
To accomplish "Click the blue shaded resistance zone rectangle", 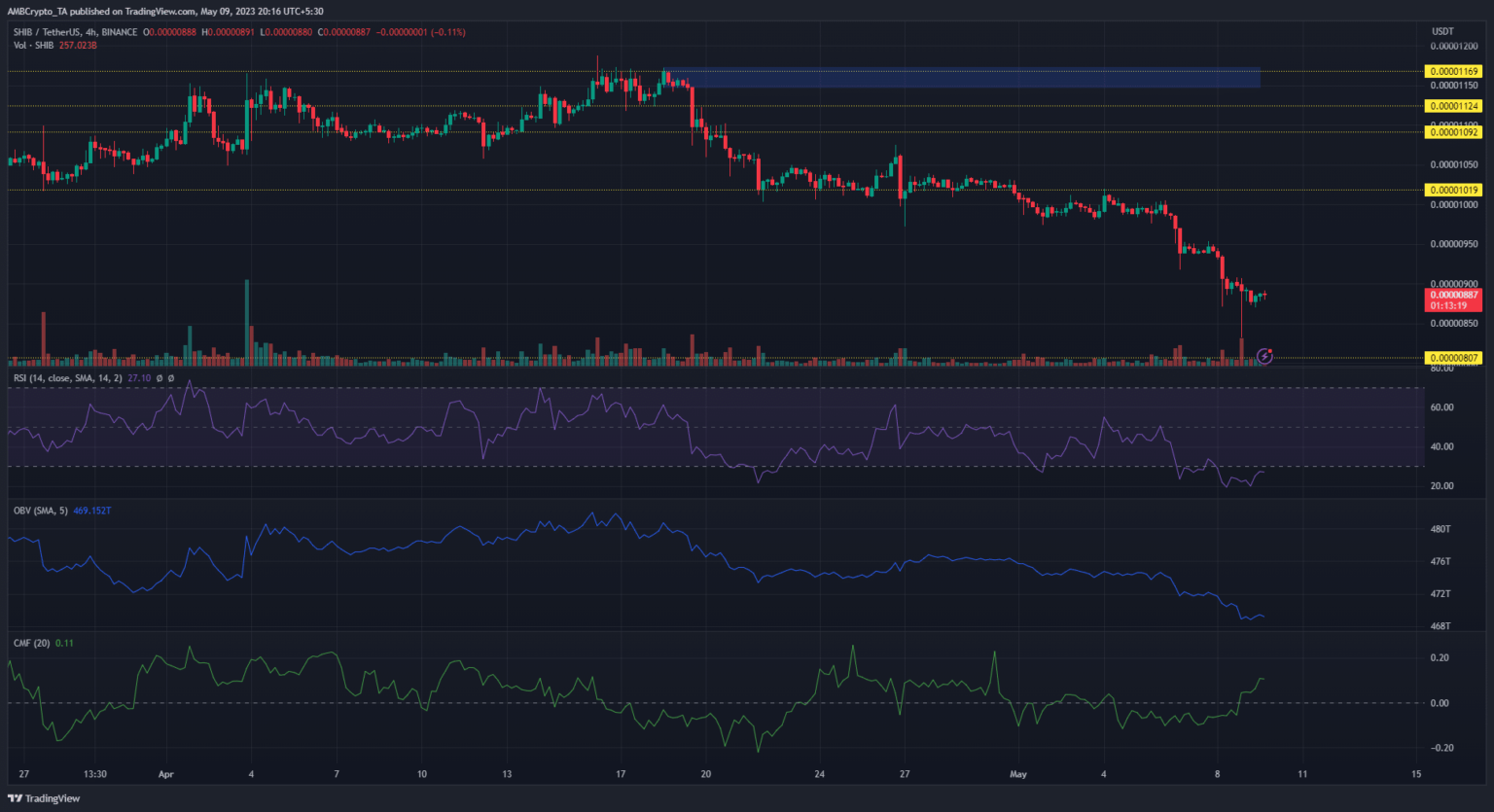I will pos(963,78).
